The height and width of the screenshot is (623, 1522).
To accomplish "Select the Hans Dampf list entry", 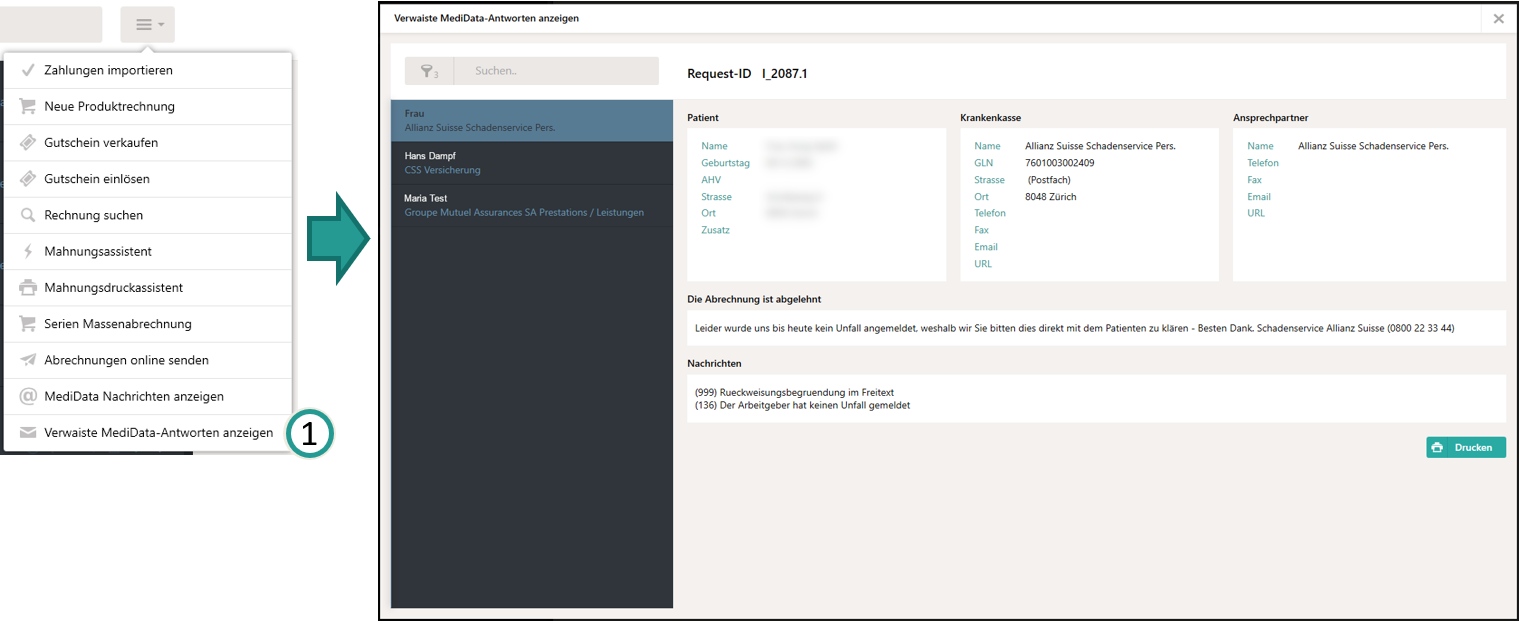I will tap(531, 163).
